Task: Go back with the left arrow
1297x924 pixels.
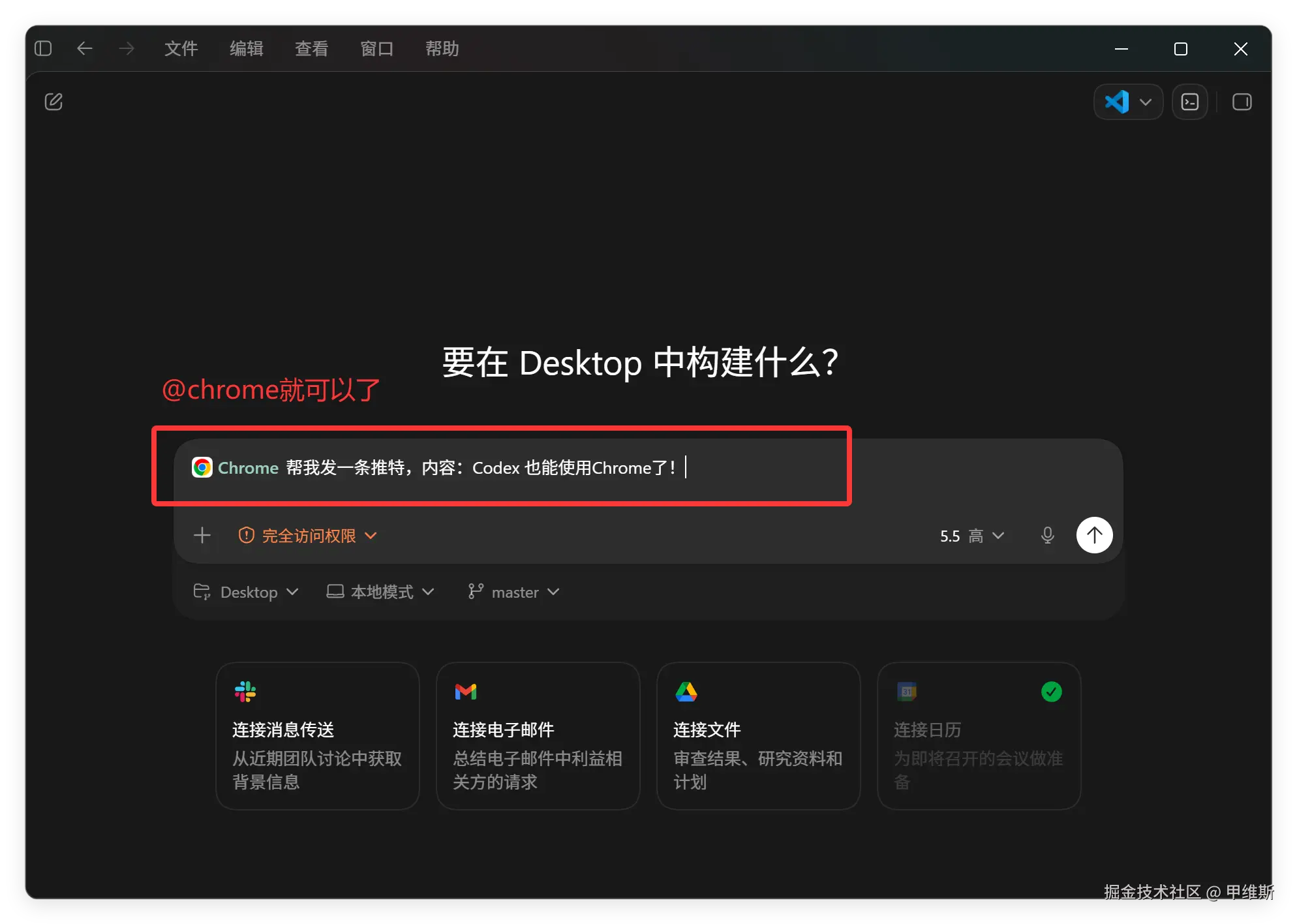Action: (85, 48)
